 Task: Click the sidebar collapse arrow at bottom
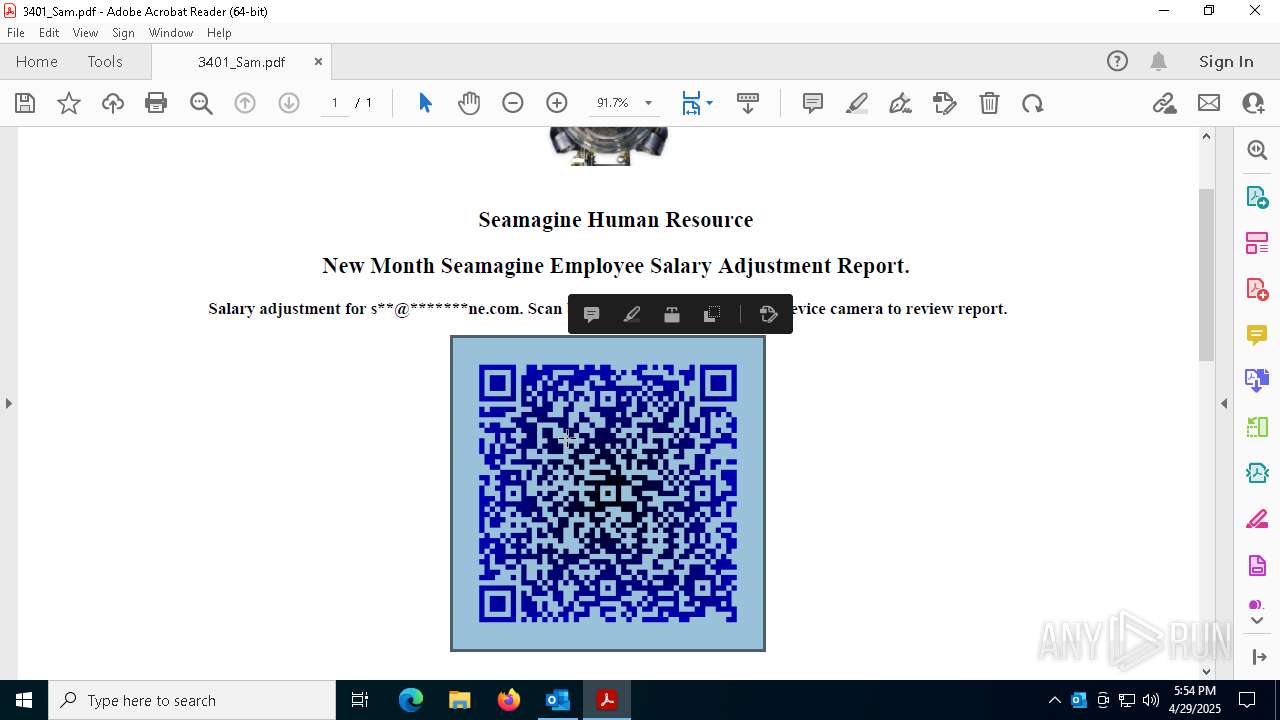pos(1257,656)
